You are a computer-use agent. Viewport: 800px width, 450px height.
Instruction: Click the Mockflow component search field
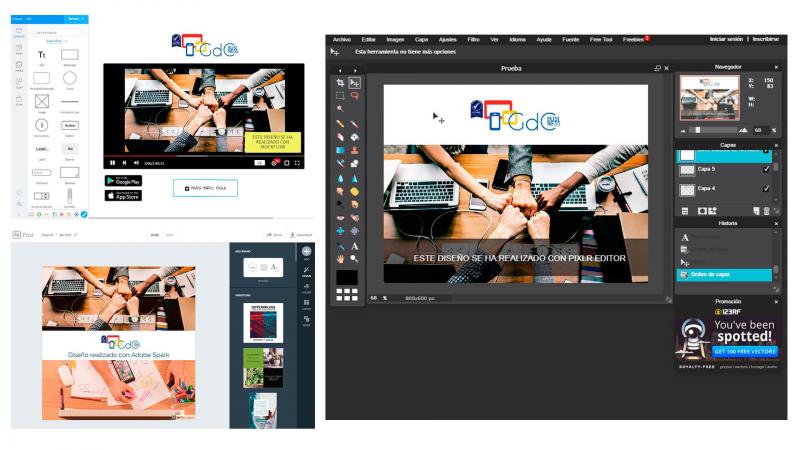pyautogui.click(x=56, y=32)
